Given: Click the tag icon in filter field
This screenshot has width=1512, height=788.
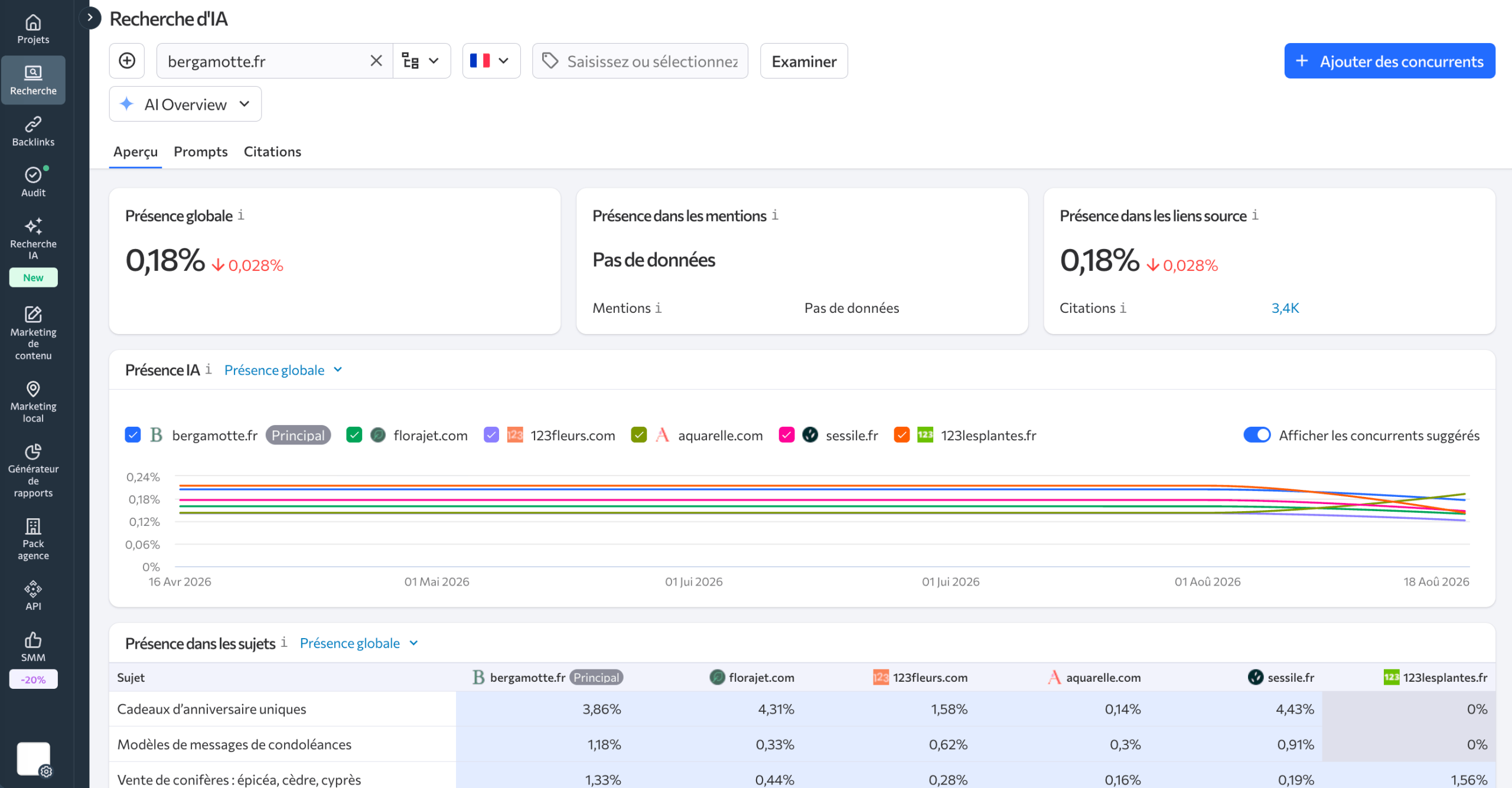Looking at the screenshot, I should tap(550, 61).
